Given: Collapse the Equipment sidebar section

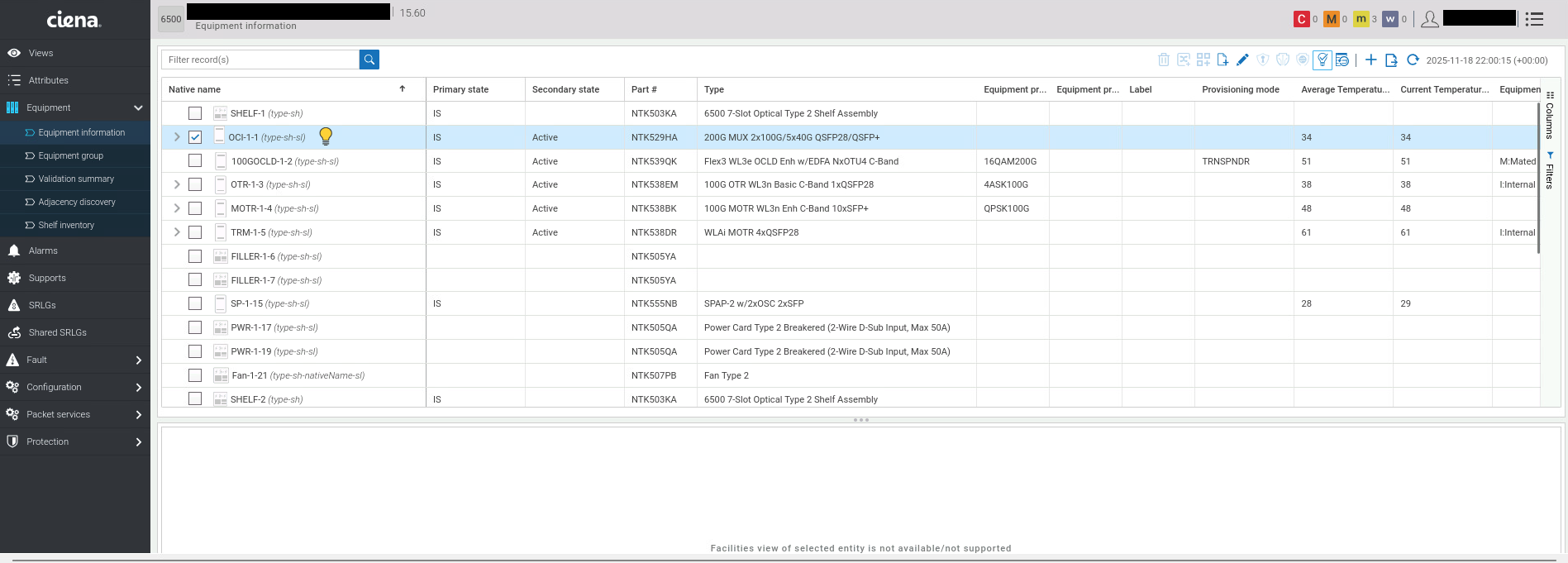Looking at the screenshot, I should point(138,107).
